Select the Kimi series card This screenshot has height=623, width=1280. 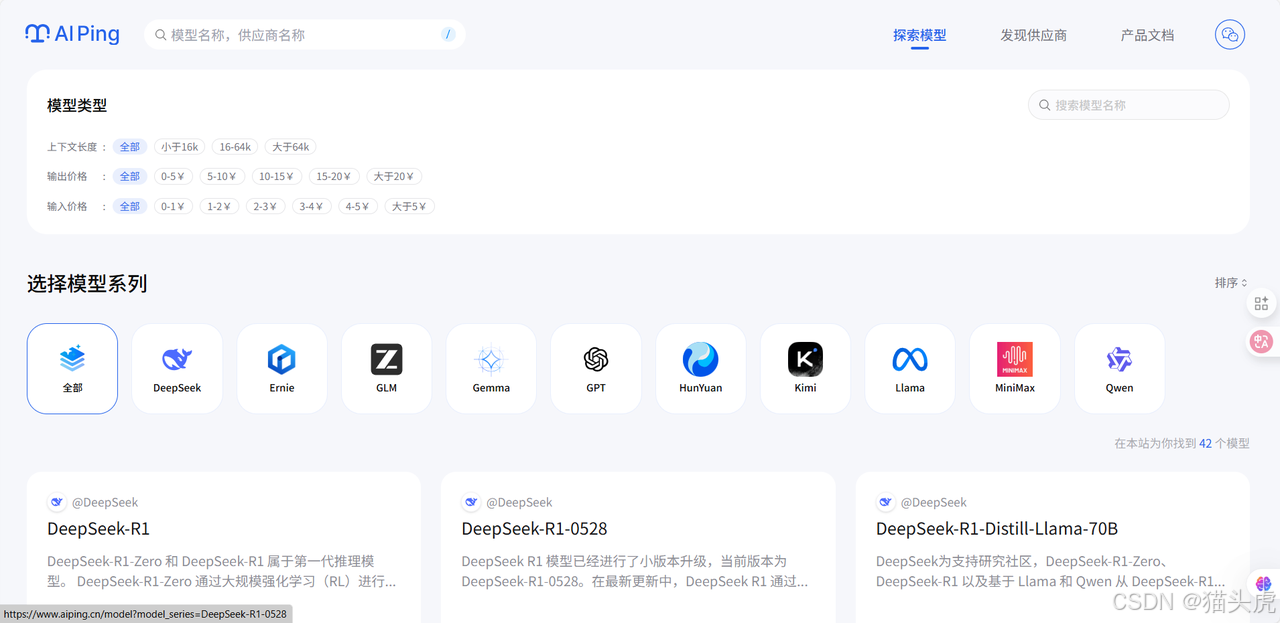click(805, 368)
